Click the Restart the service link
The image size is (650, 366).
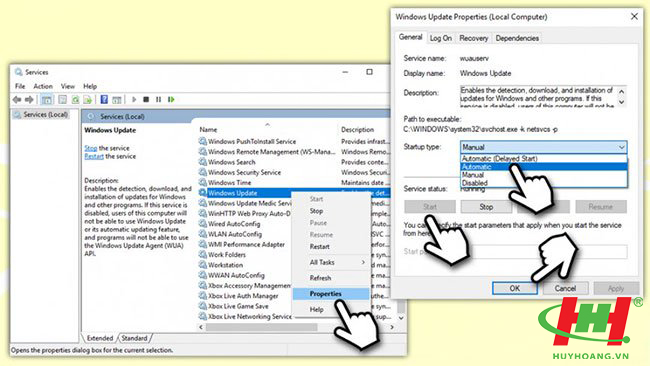pyautogui.click(x=94, y=156)
